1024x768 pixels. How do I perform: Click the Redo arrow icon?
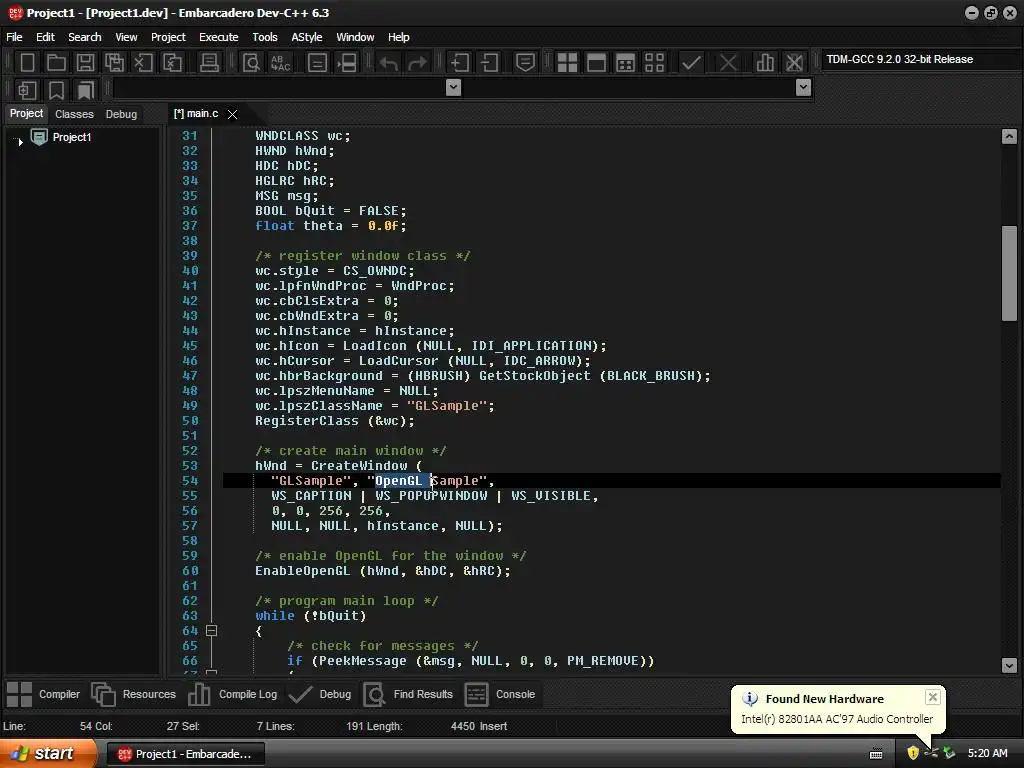tap(417, 63)
